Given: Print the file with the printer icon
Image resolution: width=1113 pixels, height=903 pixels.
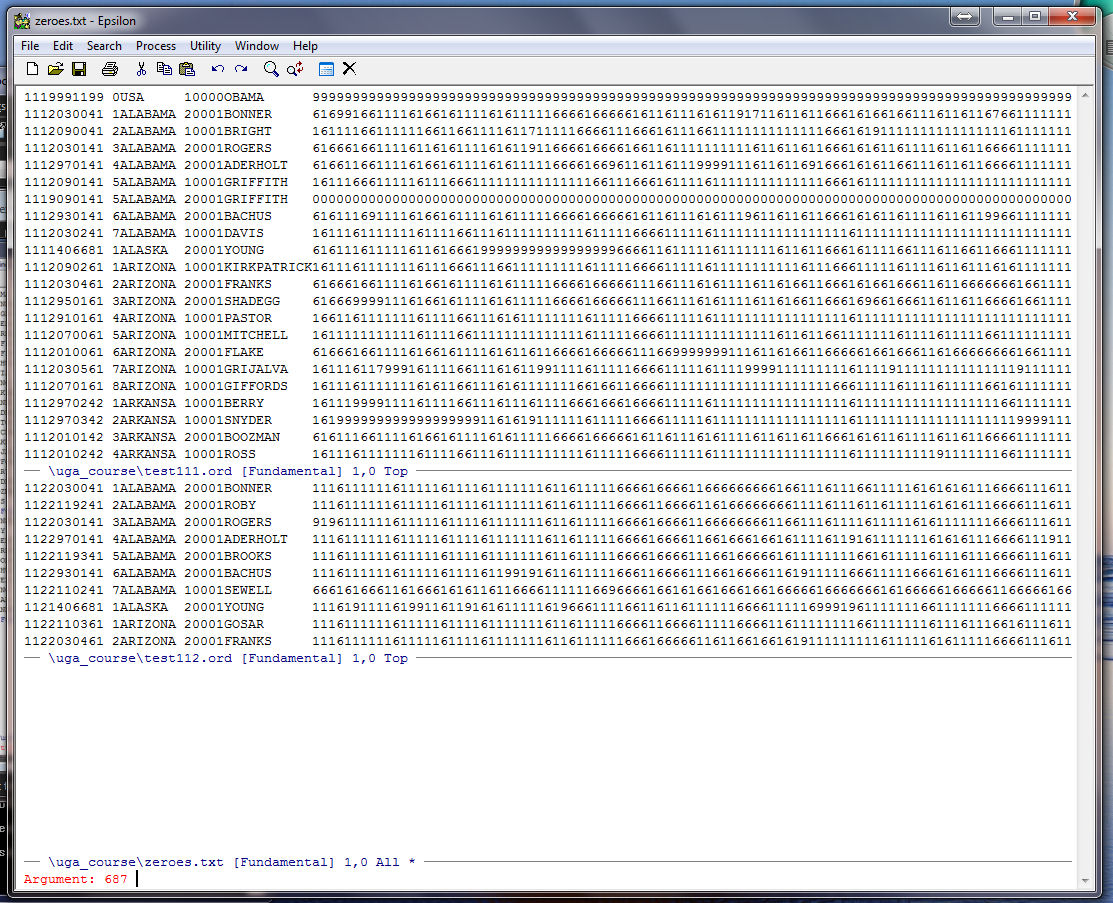Looking at the screenshot, I should click(x=110, y=69).
